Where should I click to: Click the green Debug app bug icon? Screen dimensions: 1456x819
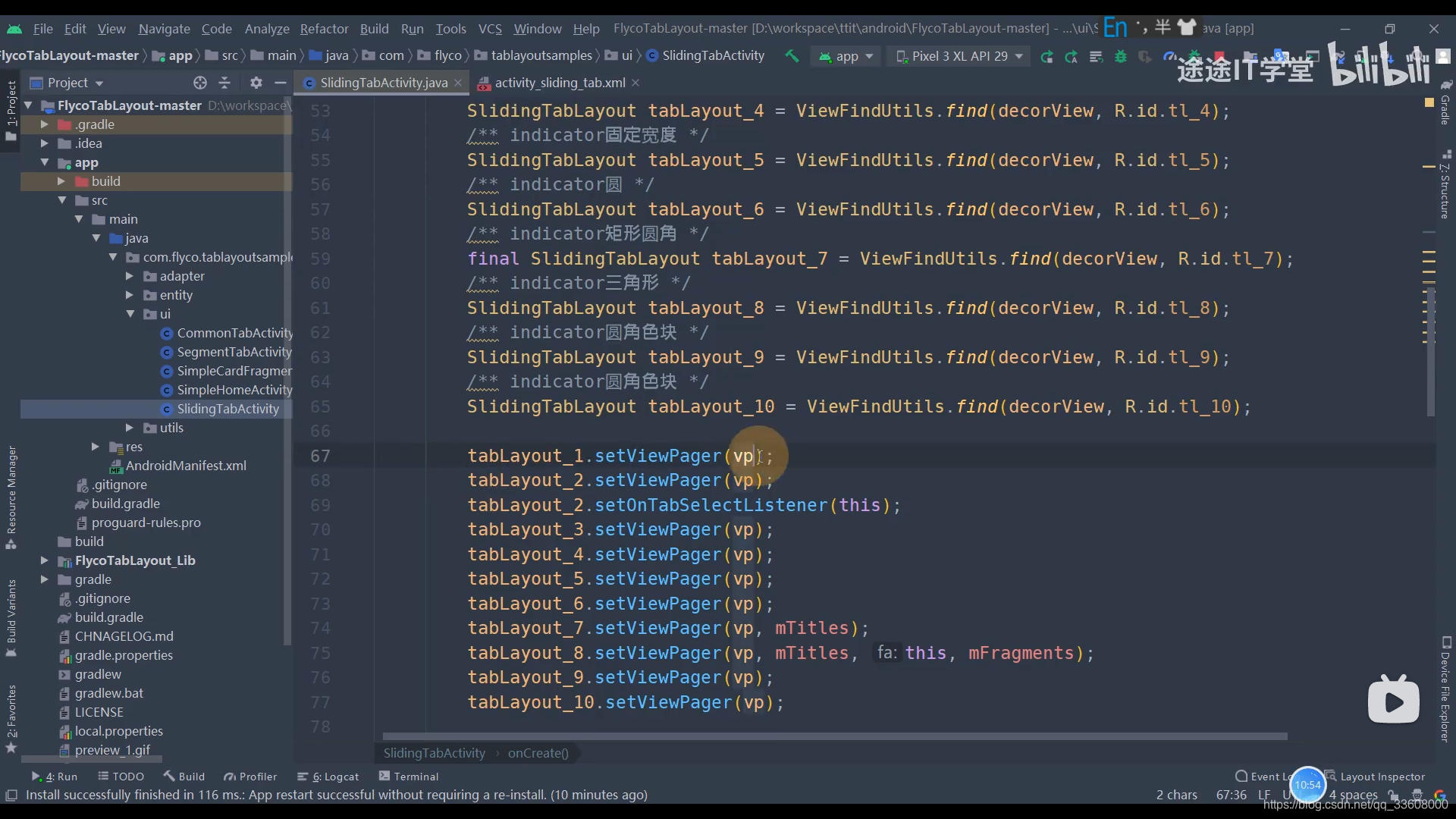pyautogui.click(x=1121, y=57)
